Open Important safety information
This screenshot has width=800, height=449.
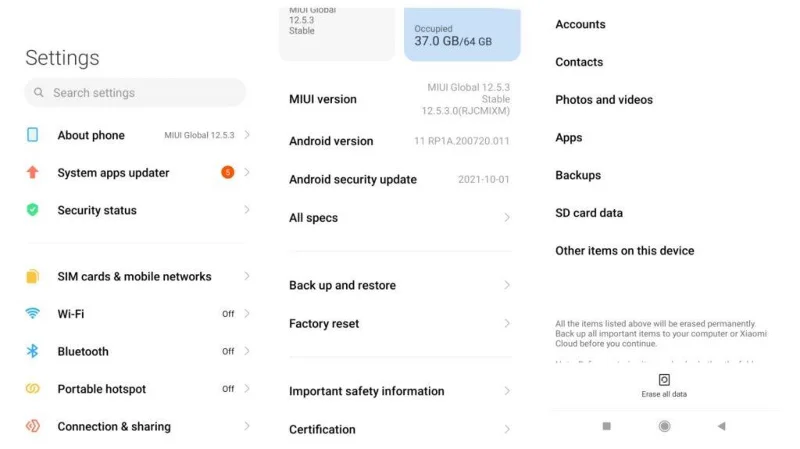tap(400, 391)
